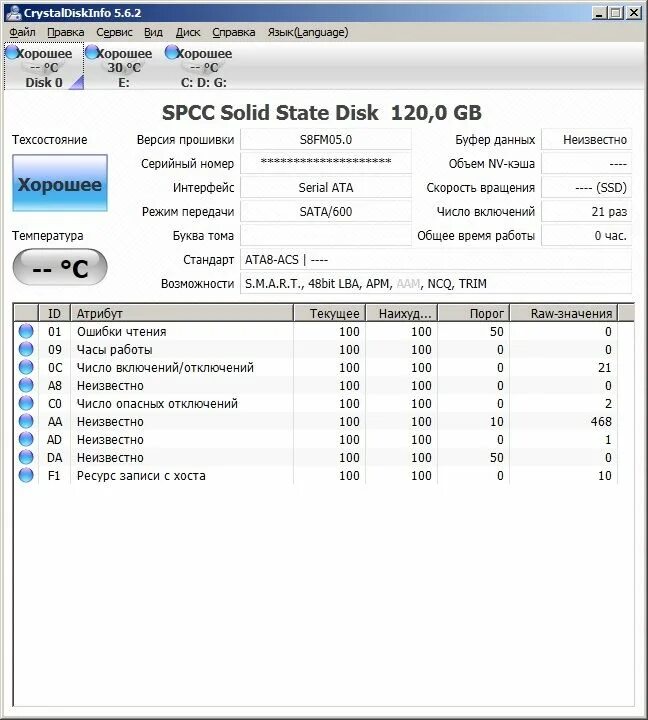Click status orb for attribute AD row

[x=26, y=439]
